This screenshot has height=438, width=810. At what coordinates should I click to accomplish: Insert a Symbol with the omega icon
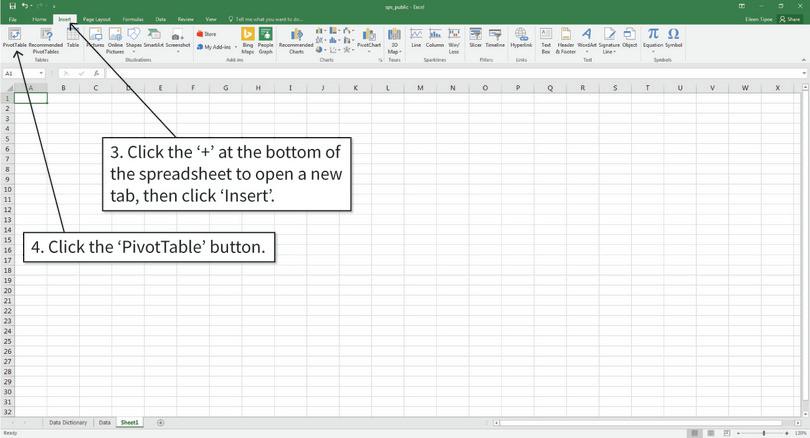674,38
